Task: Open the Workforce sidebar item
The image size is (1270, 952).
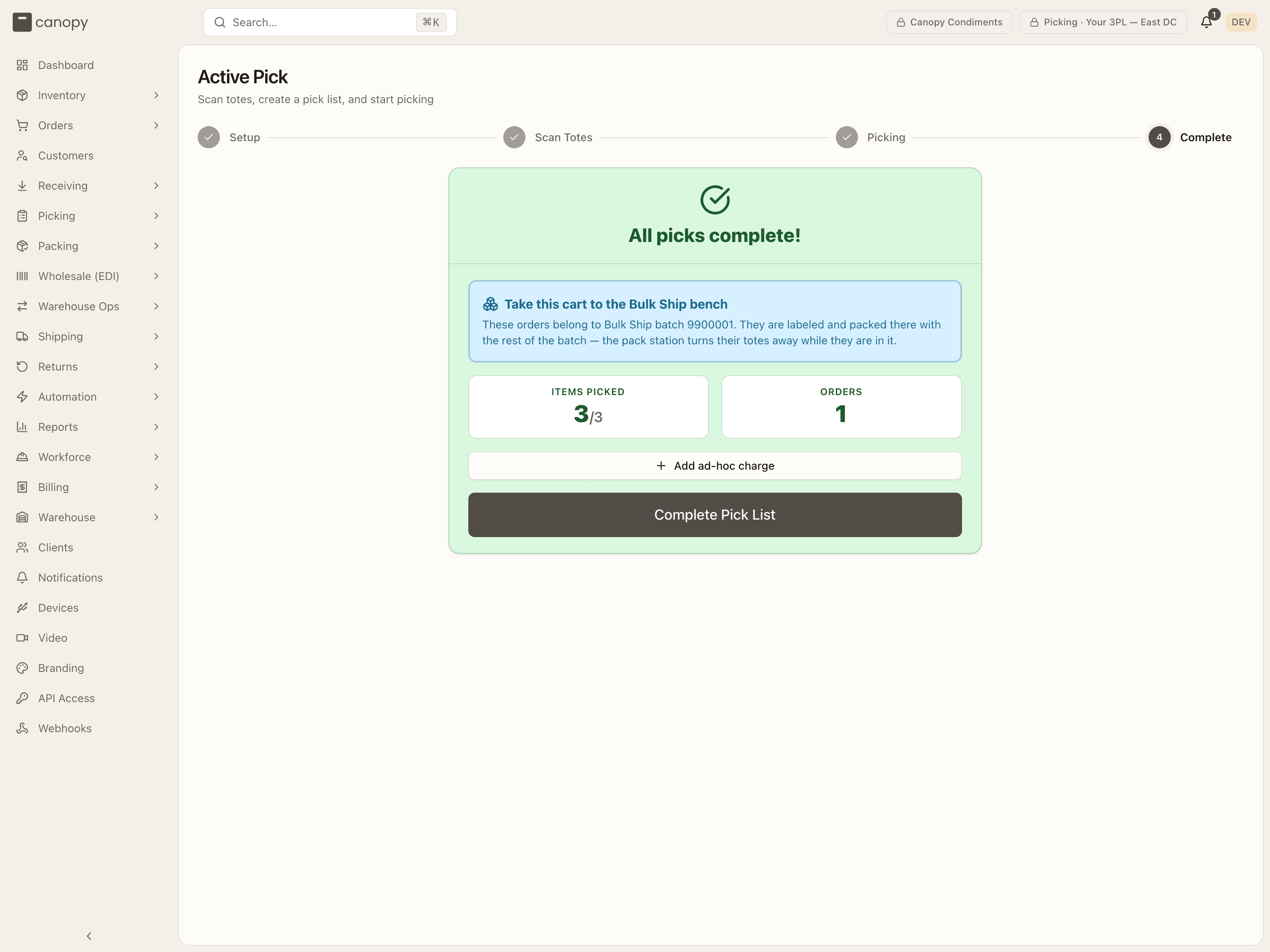Action: pyautogui.click(x=89, y=457)
